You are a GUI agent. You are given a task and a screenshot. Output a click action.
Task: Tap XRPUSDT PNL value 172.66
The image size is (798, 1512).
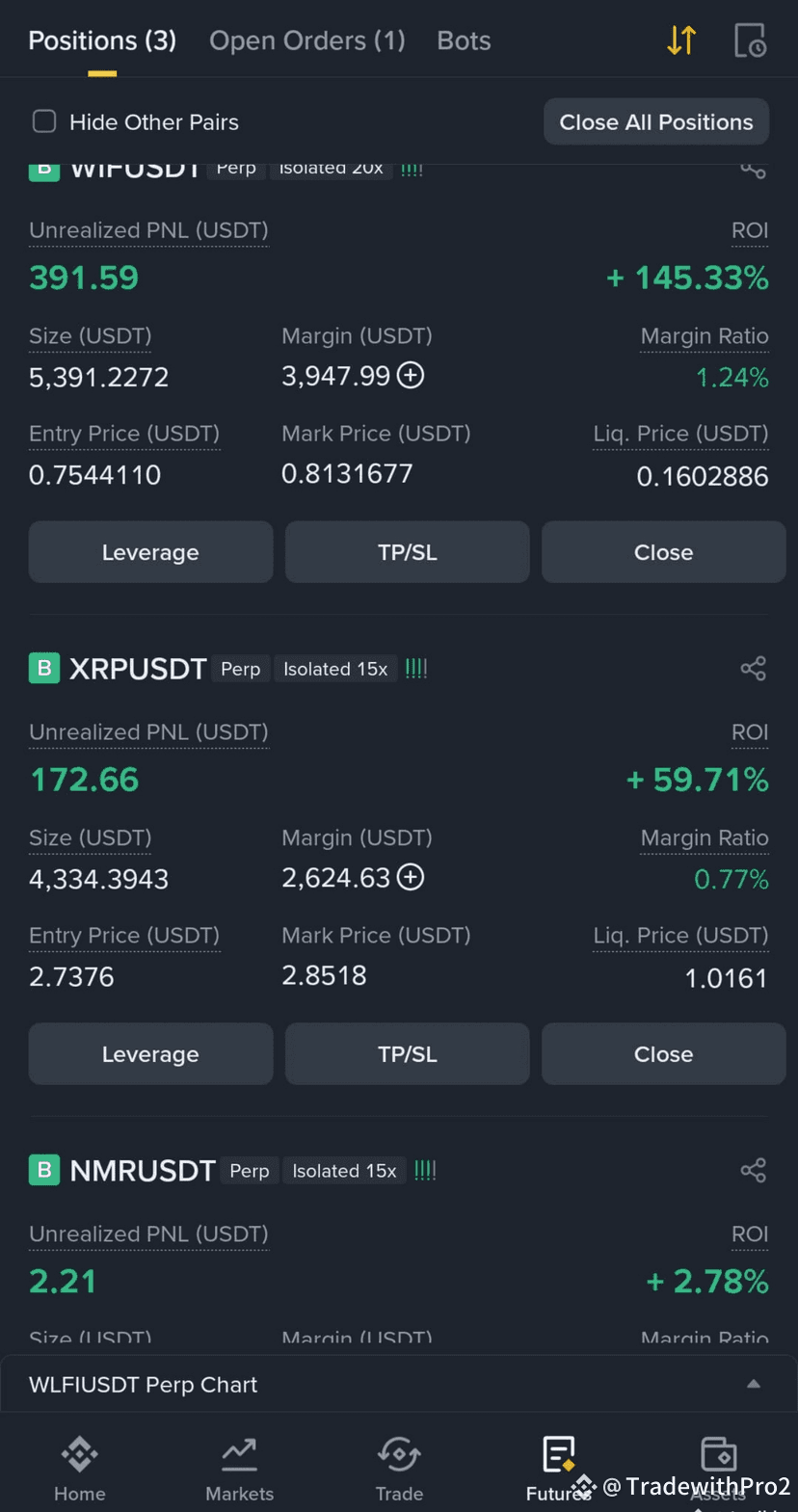[x=85, y=780]
